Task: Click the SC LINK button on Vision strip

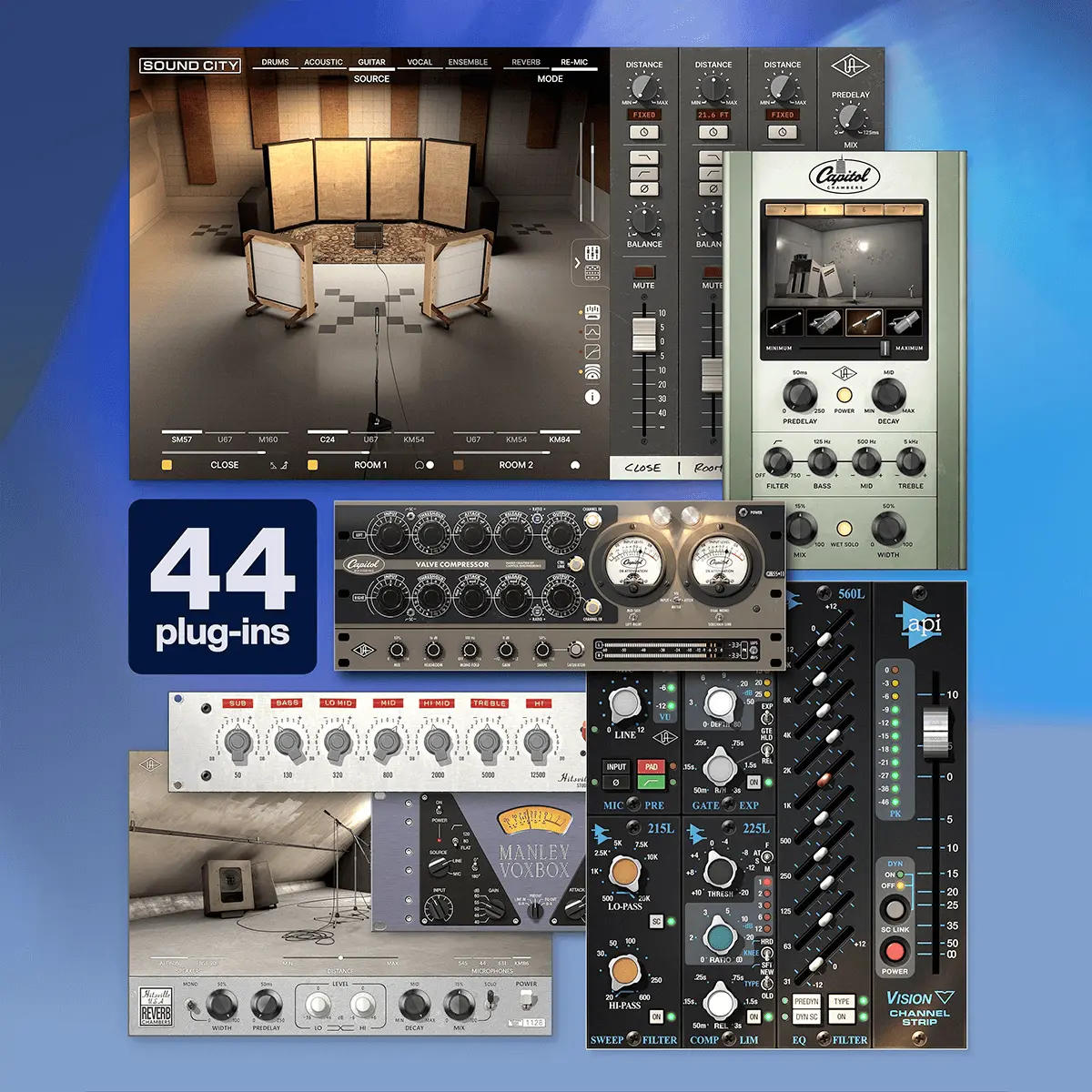Action: 895,909
